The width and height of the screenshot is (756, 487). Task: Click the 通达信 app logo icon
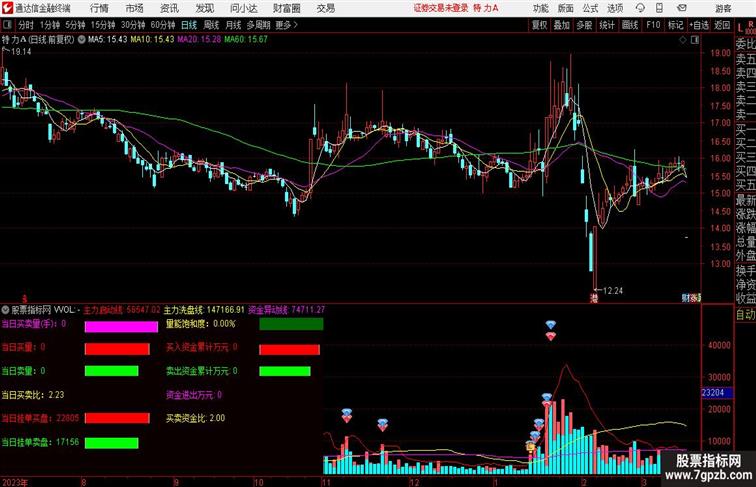click(x=7, y=8)
